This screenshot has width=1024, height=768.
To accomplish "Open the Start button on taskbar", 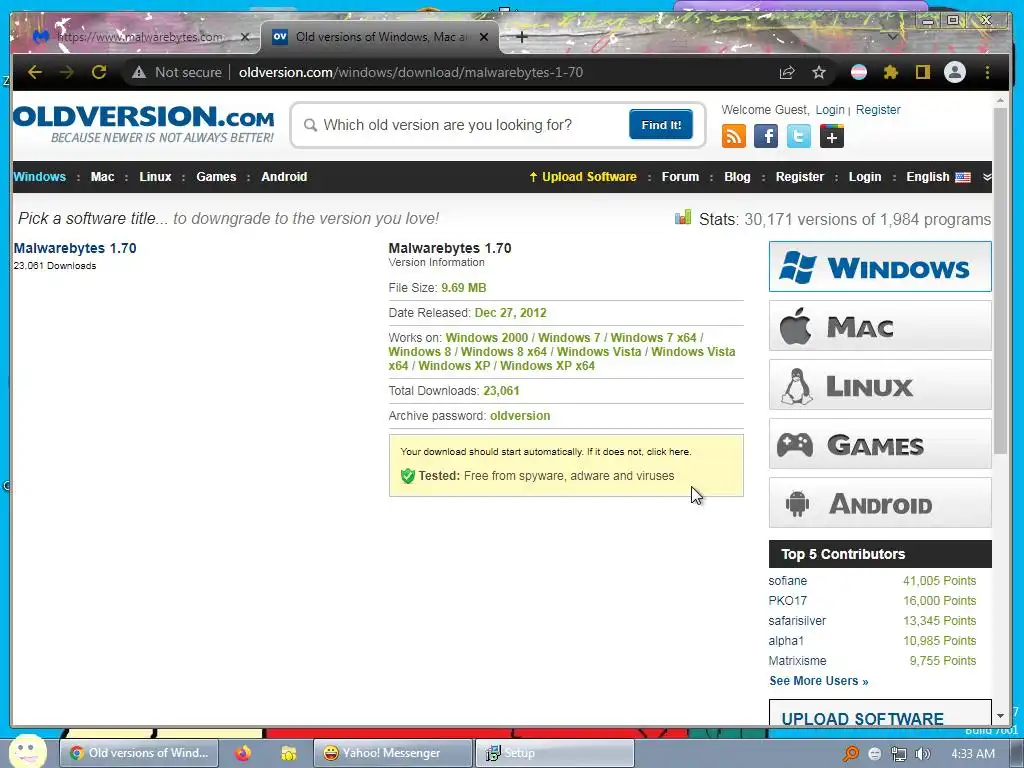I will [x=27, y=752].
